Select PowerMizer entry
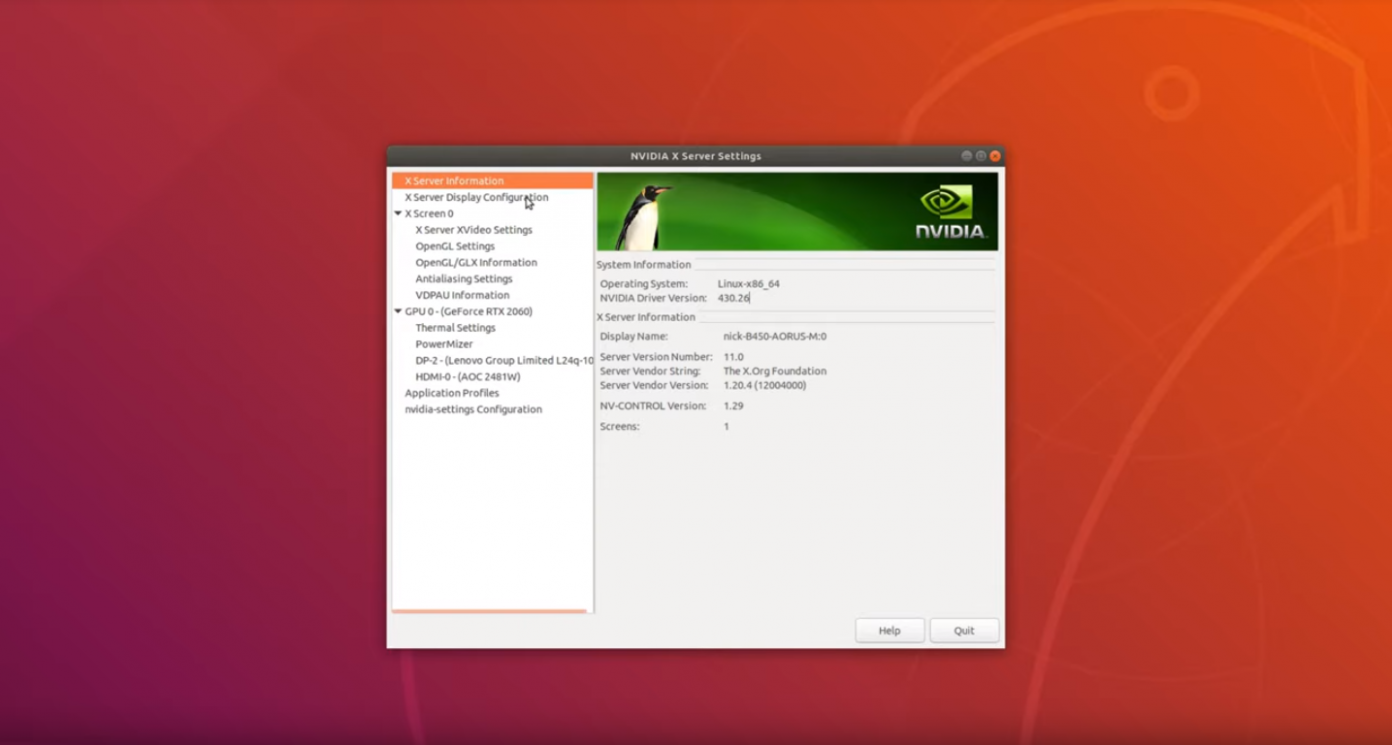 point(444,344)
